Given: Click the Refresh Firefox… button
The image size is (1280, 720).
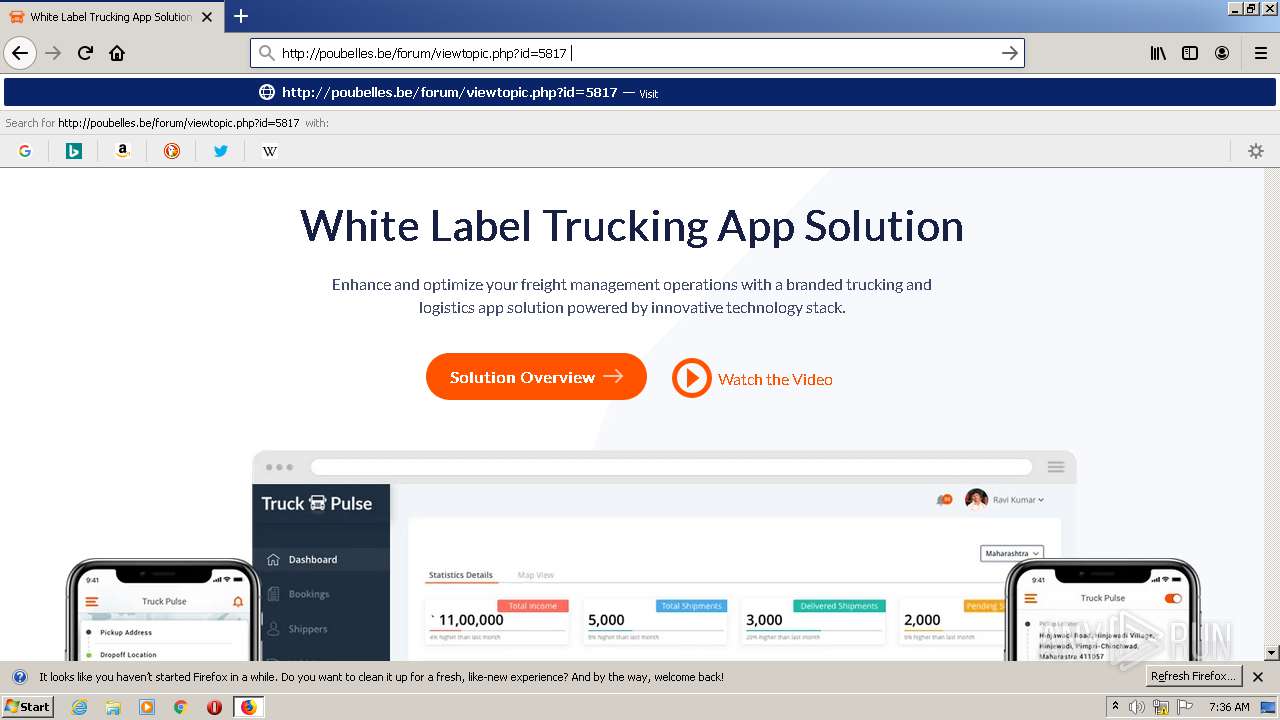Looking at the screenshot, I should pos(1194,676).
